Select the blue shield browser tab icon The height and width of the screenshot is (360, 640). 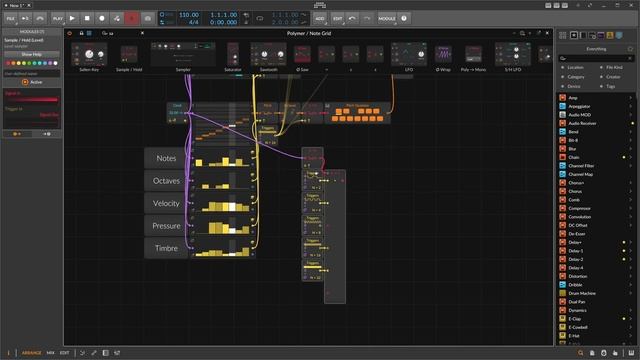click(619, 36)
